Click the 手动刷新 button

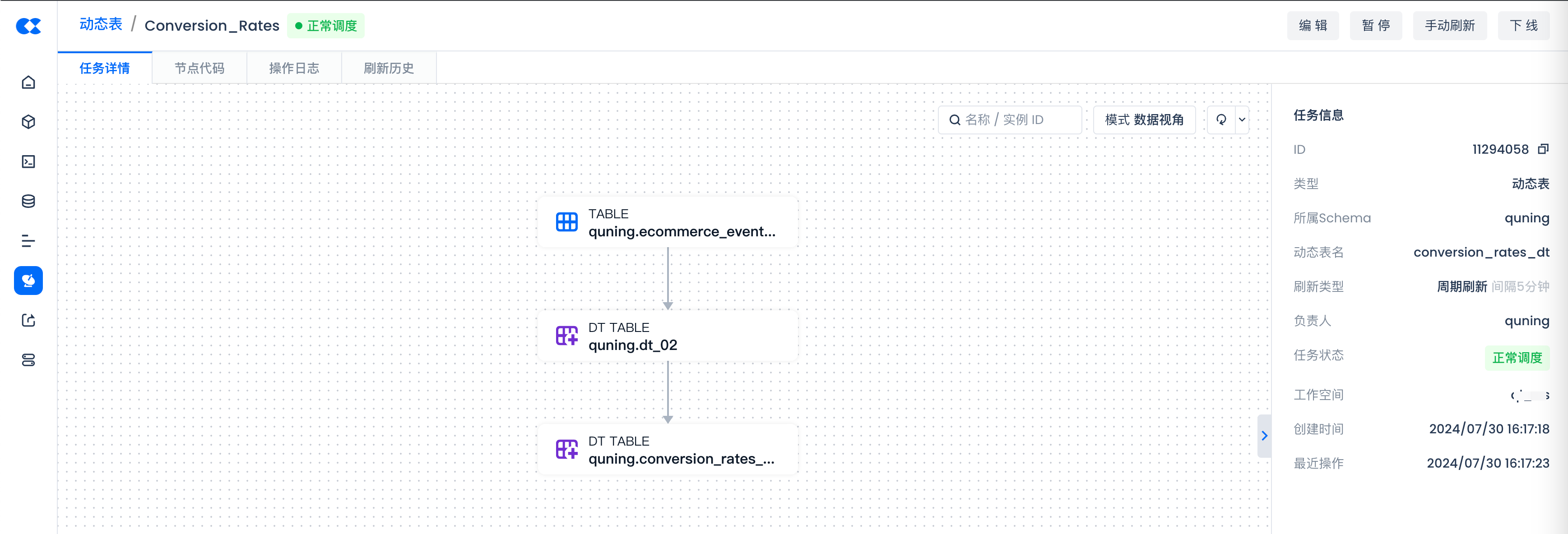(1449, 26)
